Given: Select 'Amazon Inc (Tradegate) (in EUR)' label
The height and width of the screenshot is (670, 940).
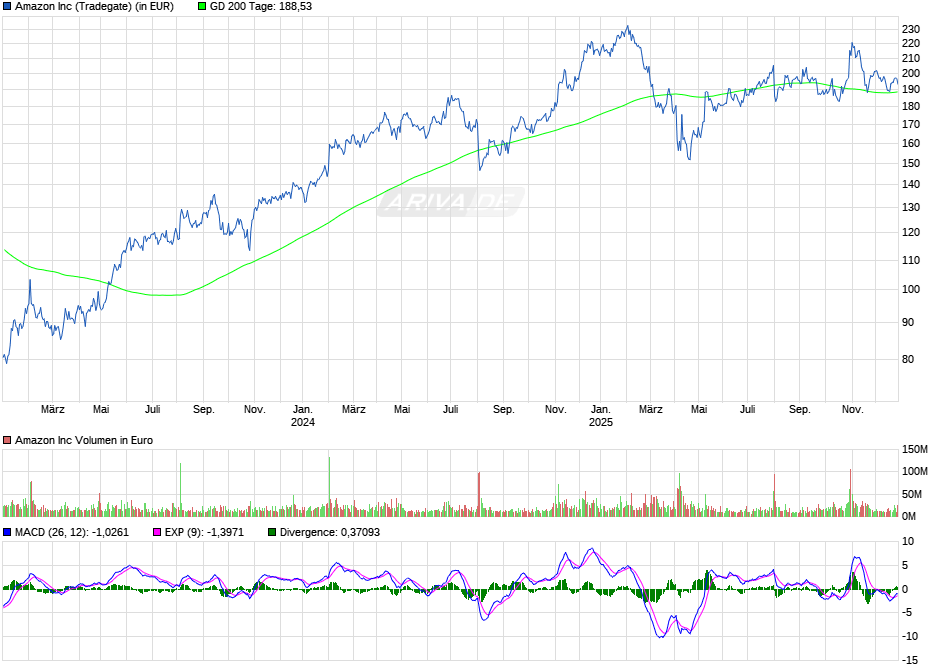Looking at the screenshot, I should [x=94, y=7].
